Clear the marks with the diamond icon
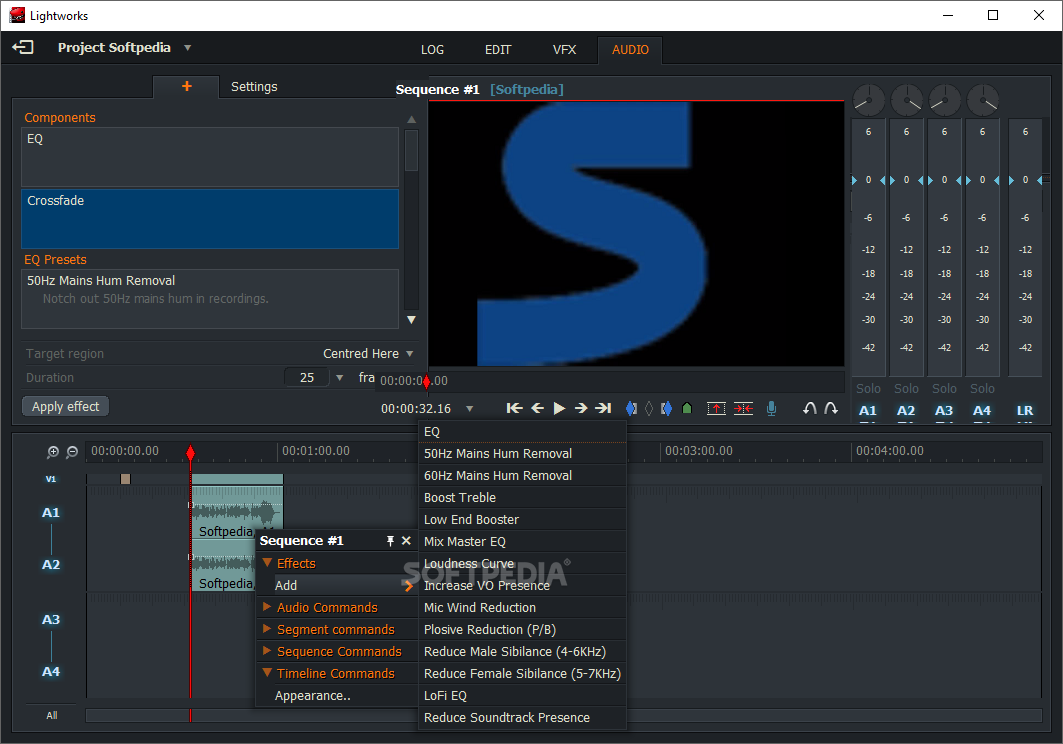Viewport: 1063px width, 744px height. (x=649, y=408)
